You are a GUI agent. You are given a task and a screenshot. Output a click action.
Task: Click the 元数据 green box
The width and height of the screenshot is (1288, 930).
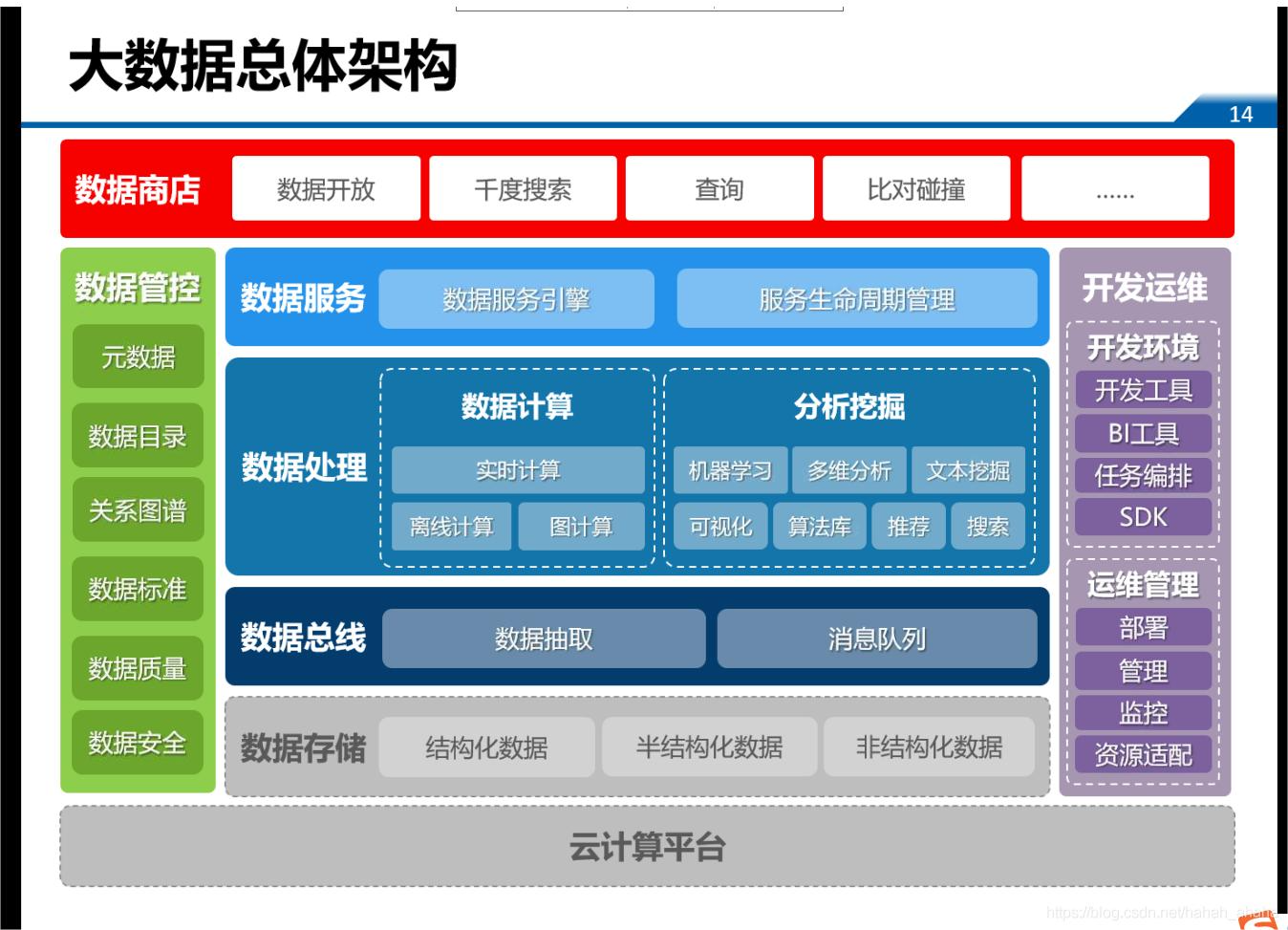(x=139, y=357)
